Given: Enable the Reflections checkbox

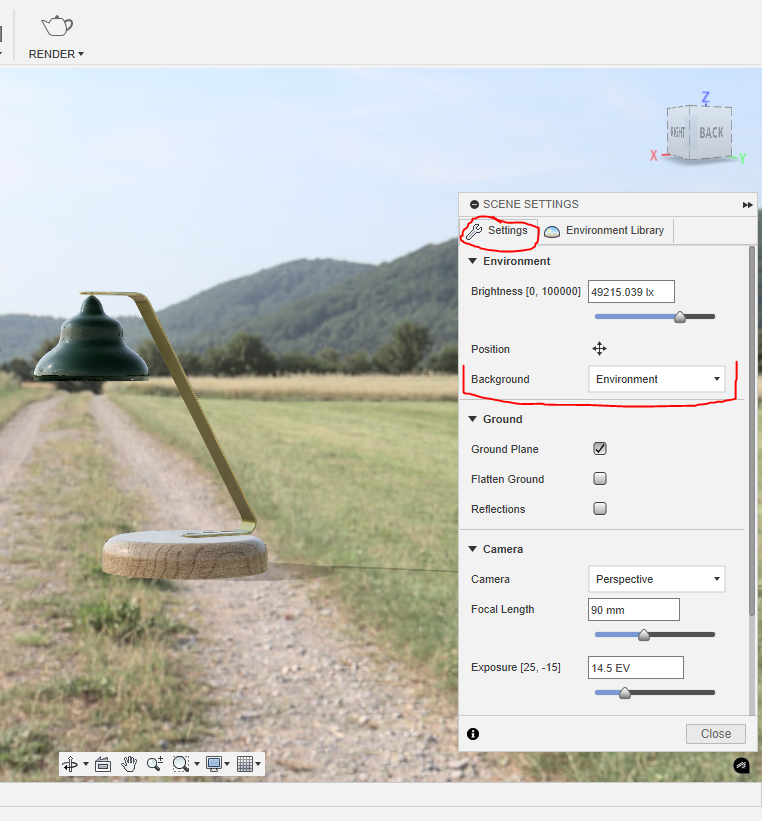Looking at the screenshot, I should (x=600, y=508).
